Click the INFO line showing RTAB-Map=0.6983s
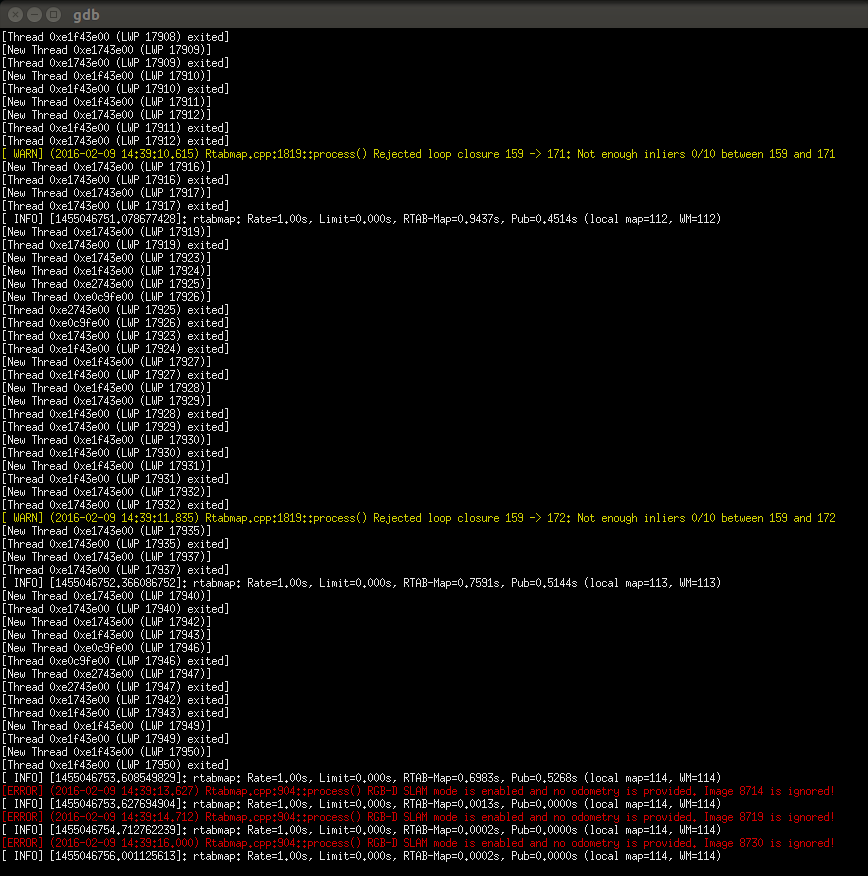868x876 pixels. coord(360,778)
